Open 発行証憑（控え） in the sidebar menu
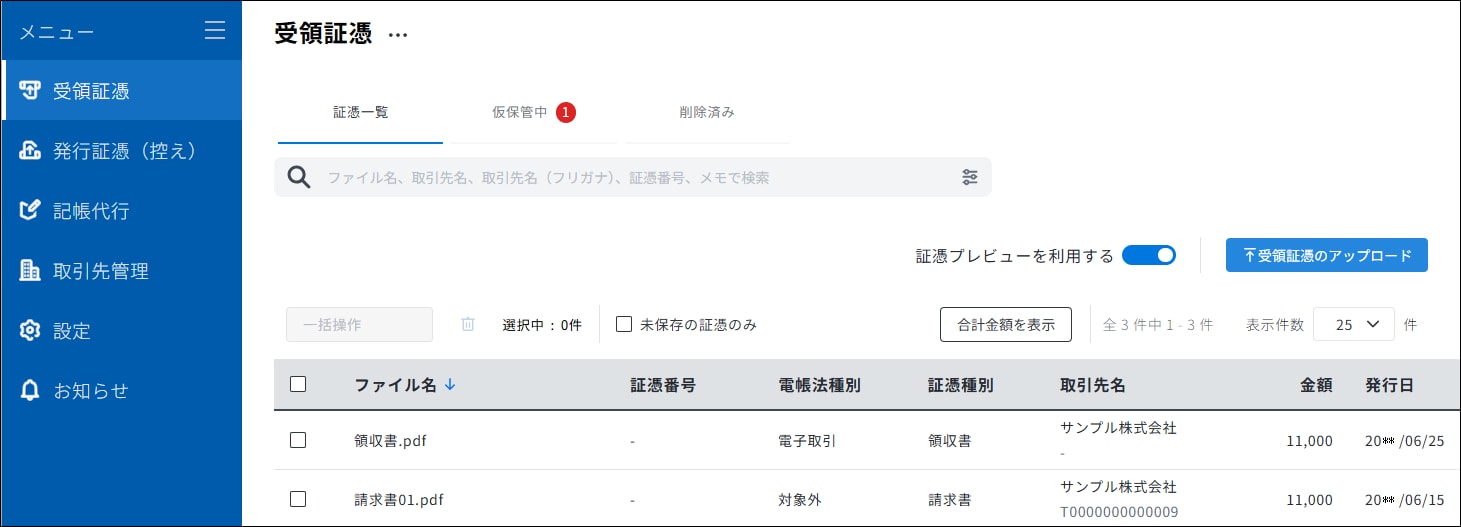1461x527 pixels. [x=121, y=151]
